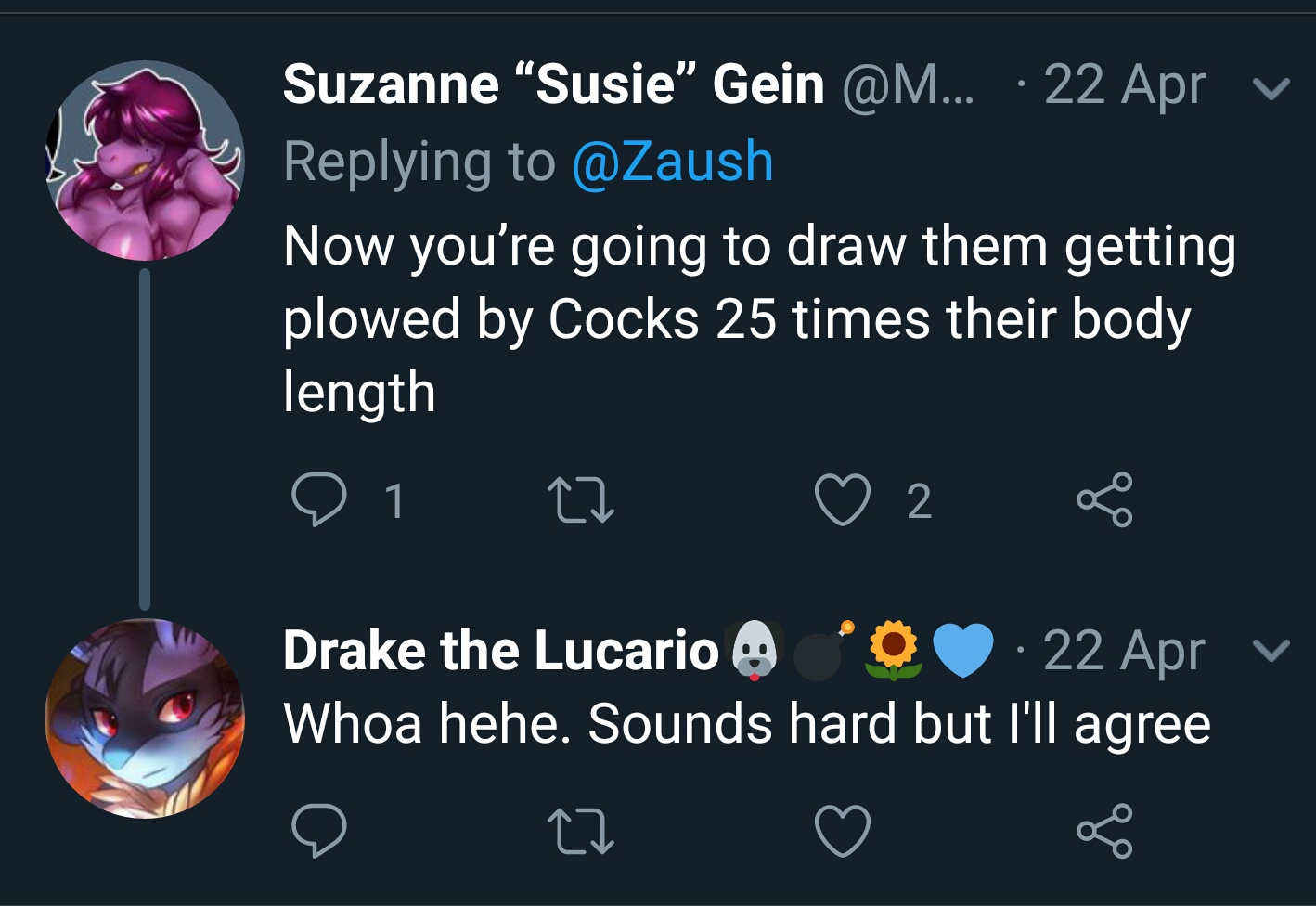
Task: Open Drake's tweet text starting "Whoa hehe"
Action: (x=747, y=723)
